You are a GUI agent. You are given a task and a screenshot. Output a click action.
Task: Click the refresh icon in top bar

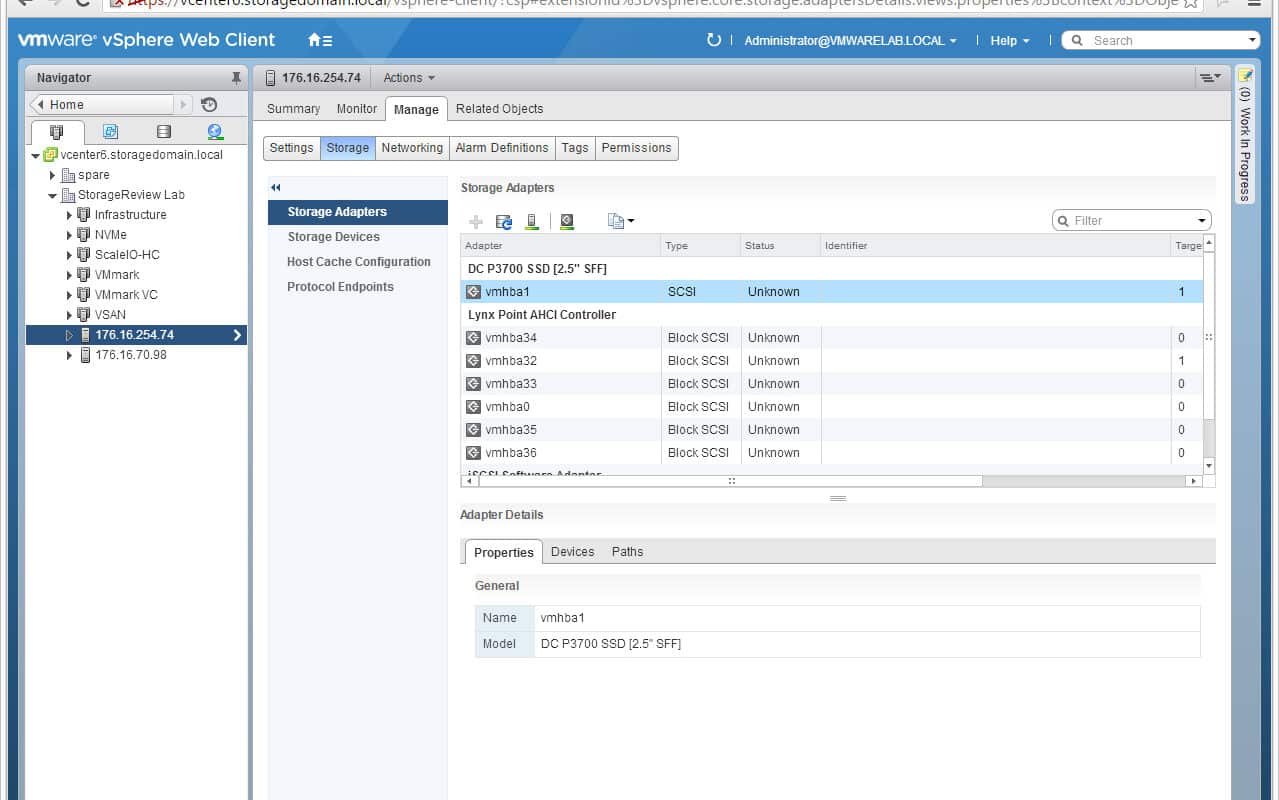713,40
